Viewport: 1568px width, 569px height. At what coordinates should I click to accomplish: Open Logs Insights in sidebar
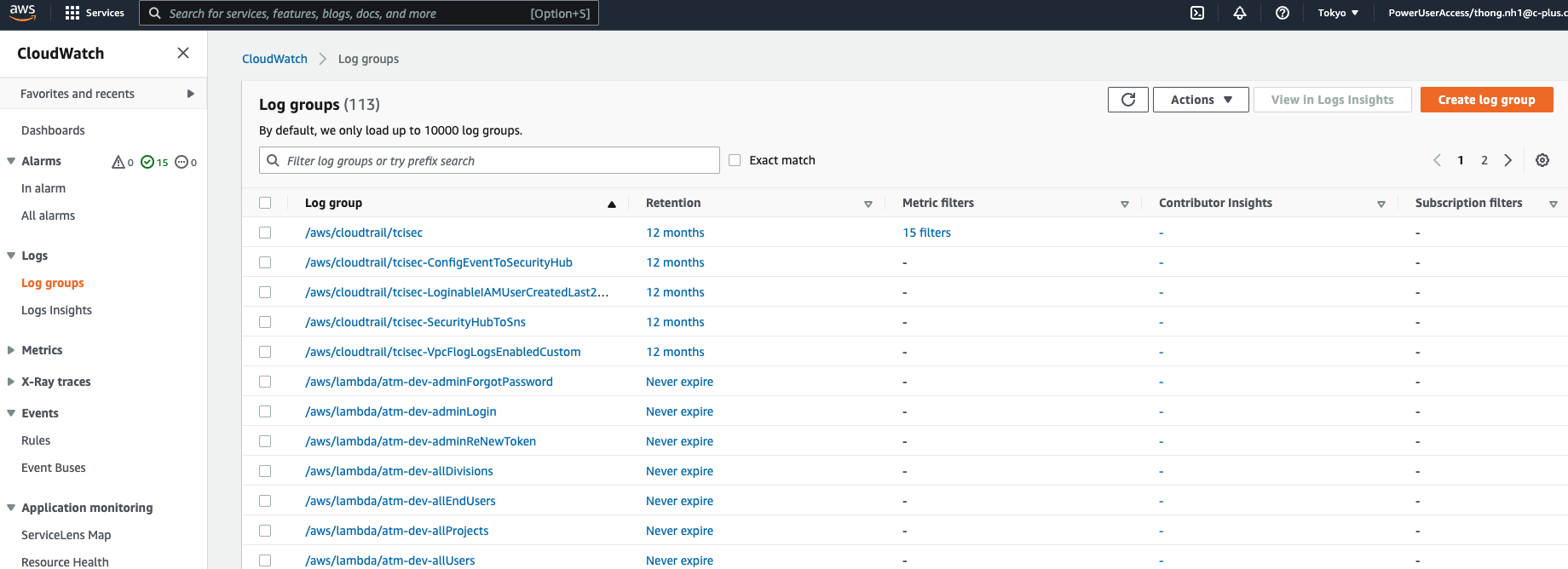[56, 310]
